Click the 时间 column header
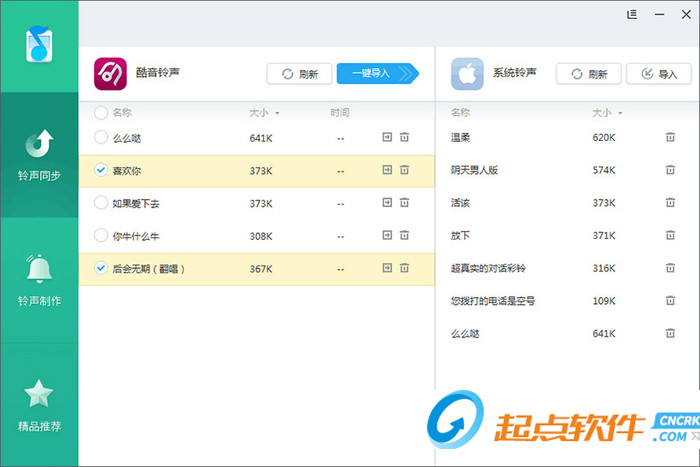 pyautogui.click(x=340, y=113)
